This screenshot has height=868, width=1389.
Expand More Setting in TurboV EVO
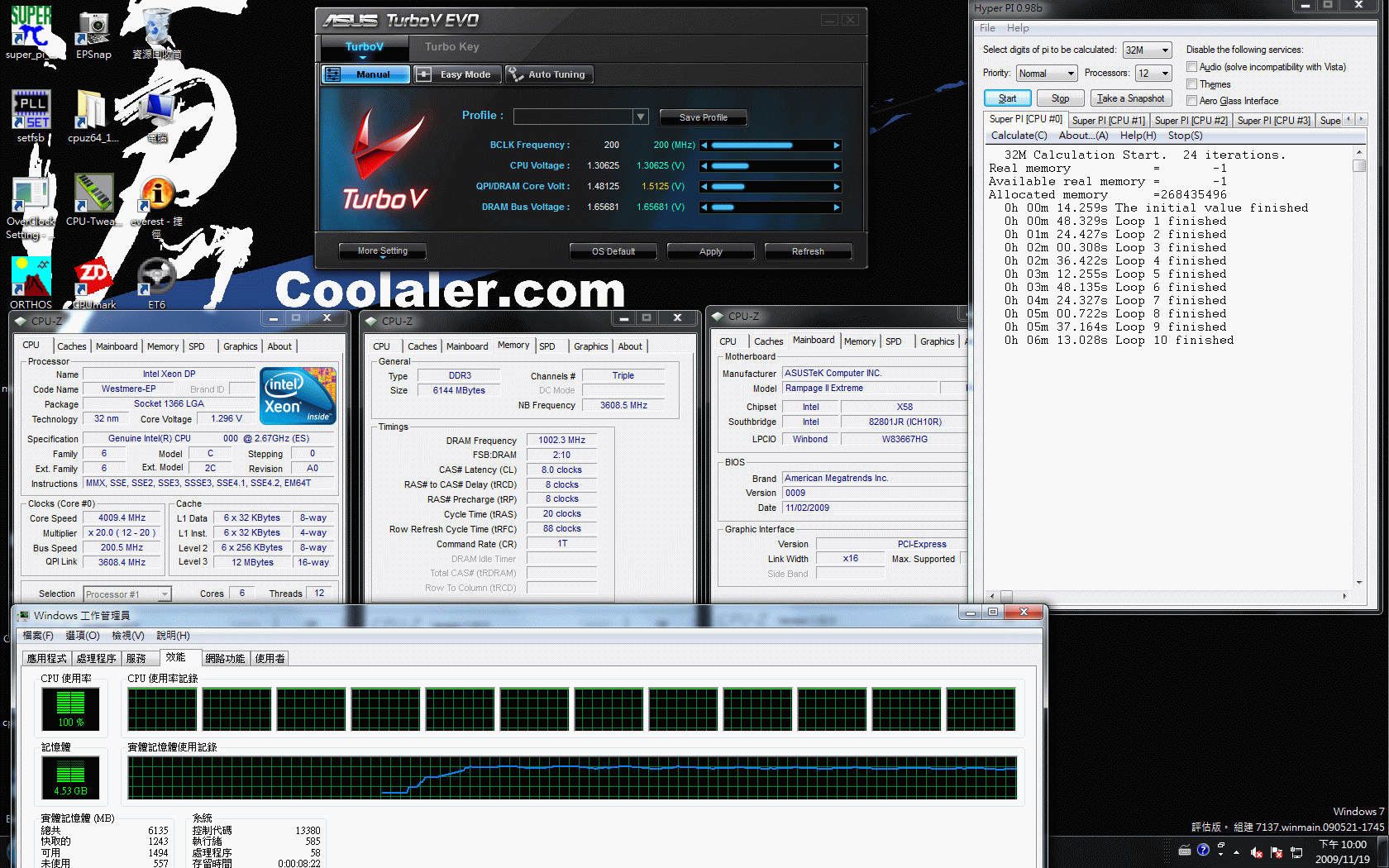[x=383, y=251]
